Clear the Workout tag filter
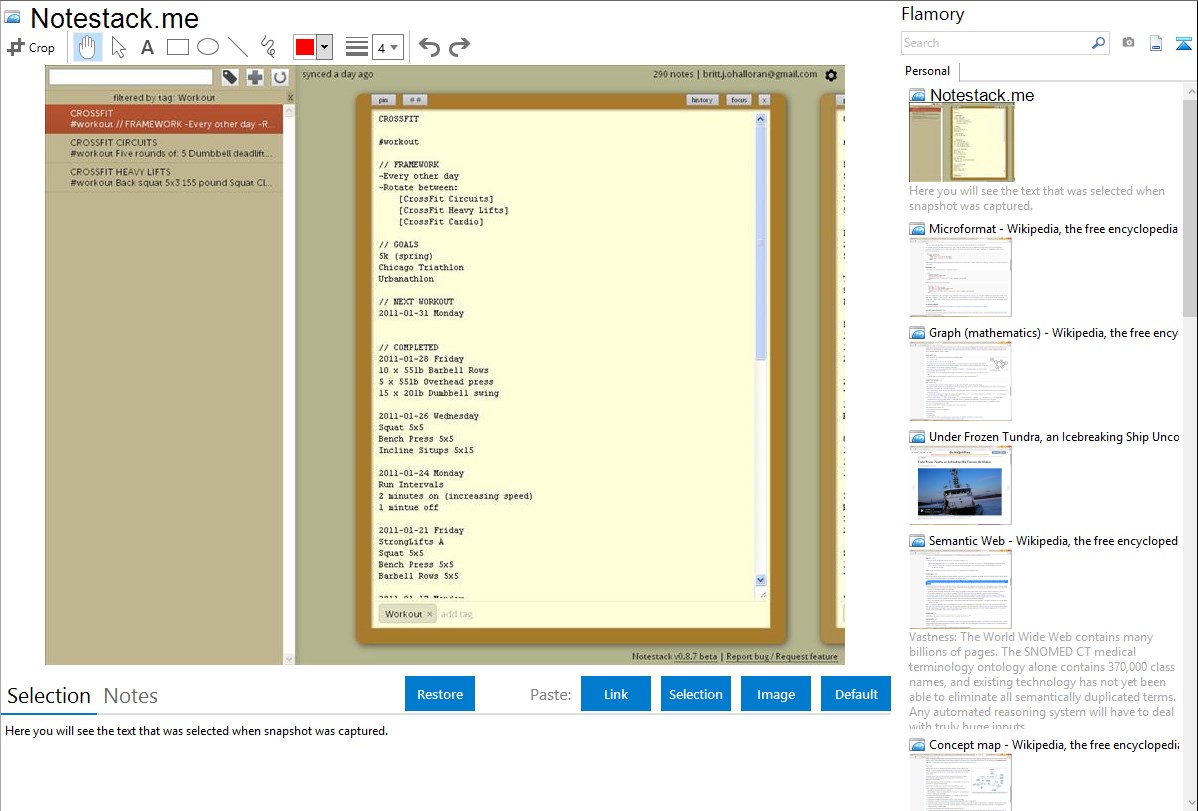The width and height of the screenshot is (1198, 811). click(290, 98)
